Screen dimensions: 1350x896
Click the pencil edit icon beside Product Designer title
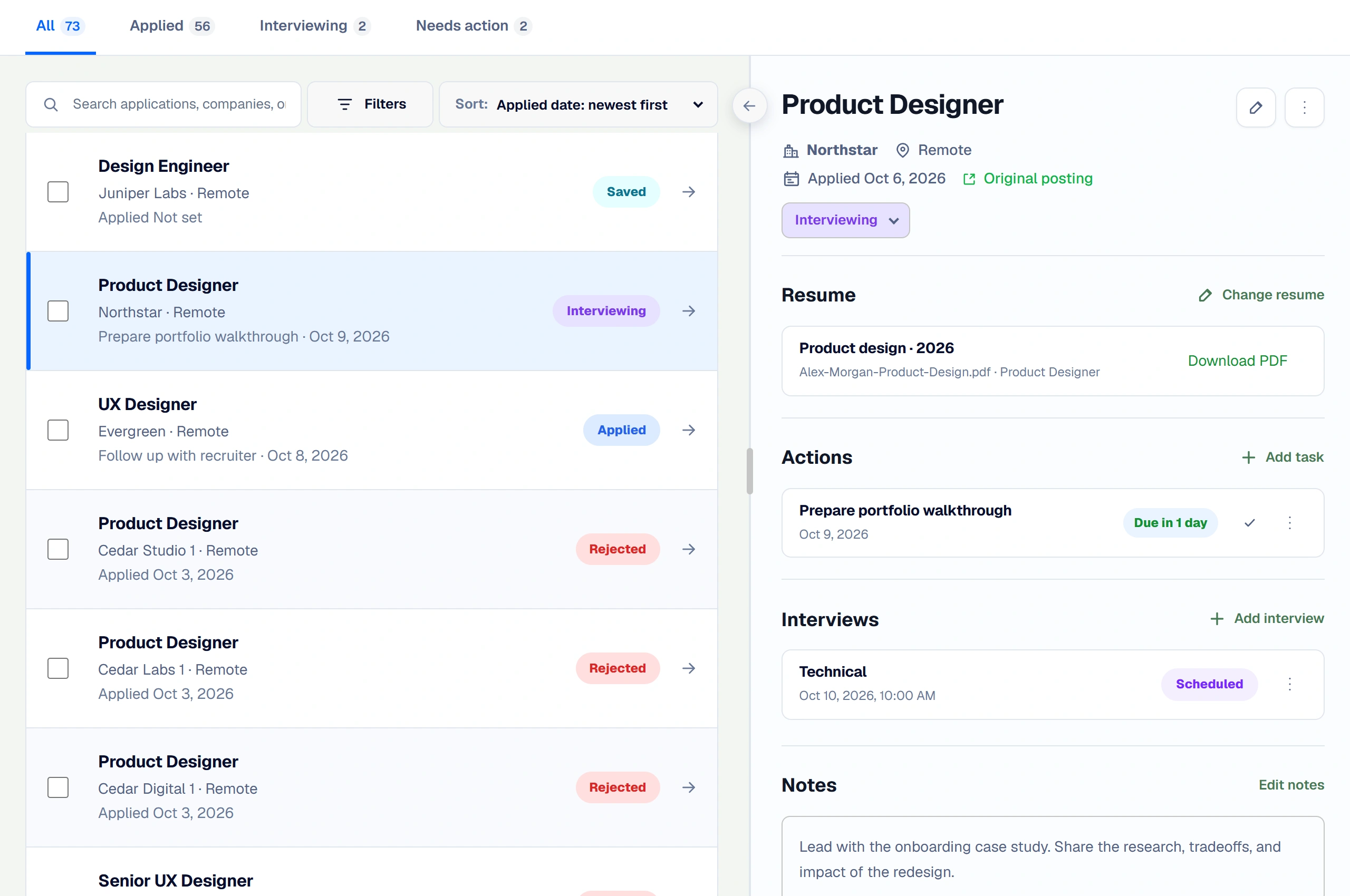[1256, 108]
